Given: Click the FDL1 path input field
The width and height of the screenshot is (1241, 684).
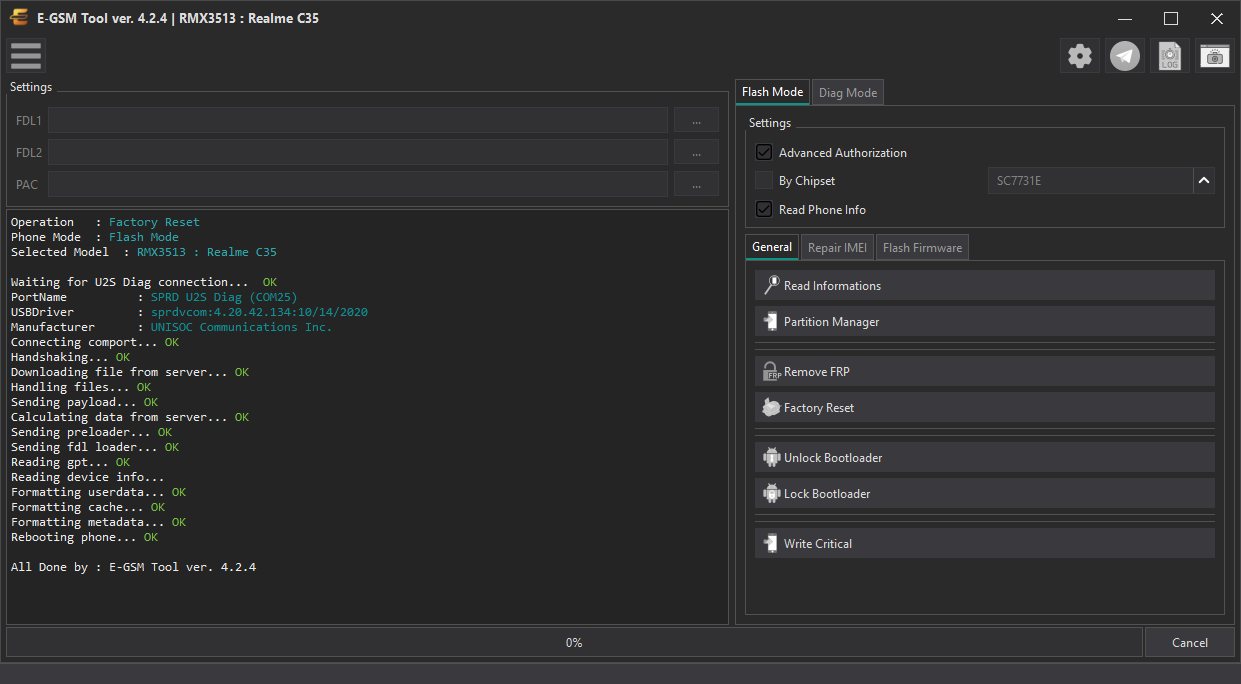Looking at the screenshot, I should 358,120.
